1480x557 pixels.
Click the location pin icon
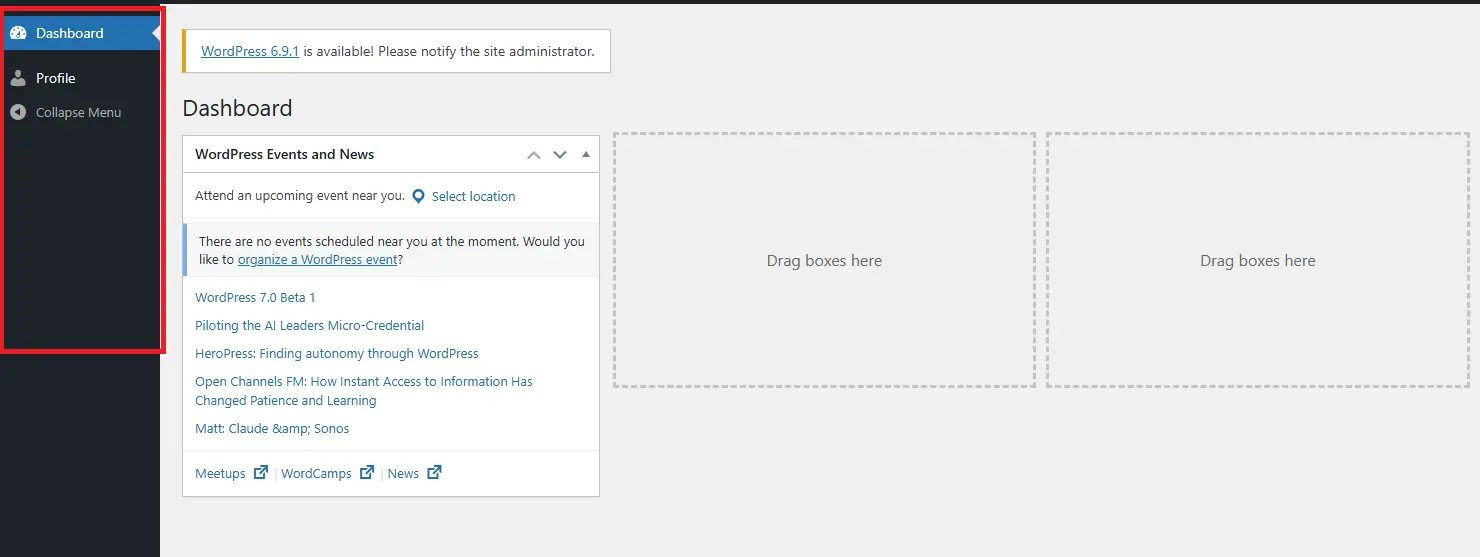click(x=419, y=196)
